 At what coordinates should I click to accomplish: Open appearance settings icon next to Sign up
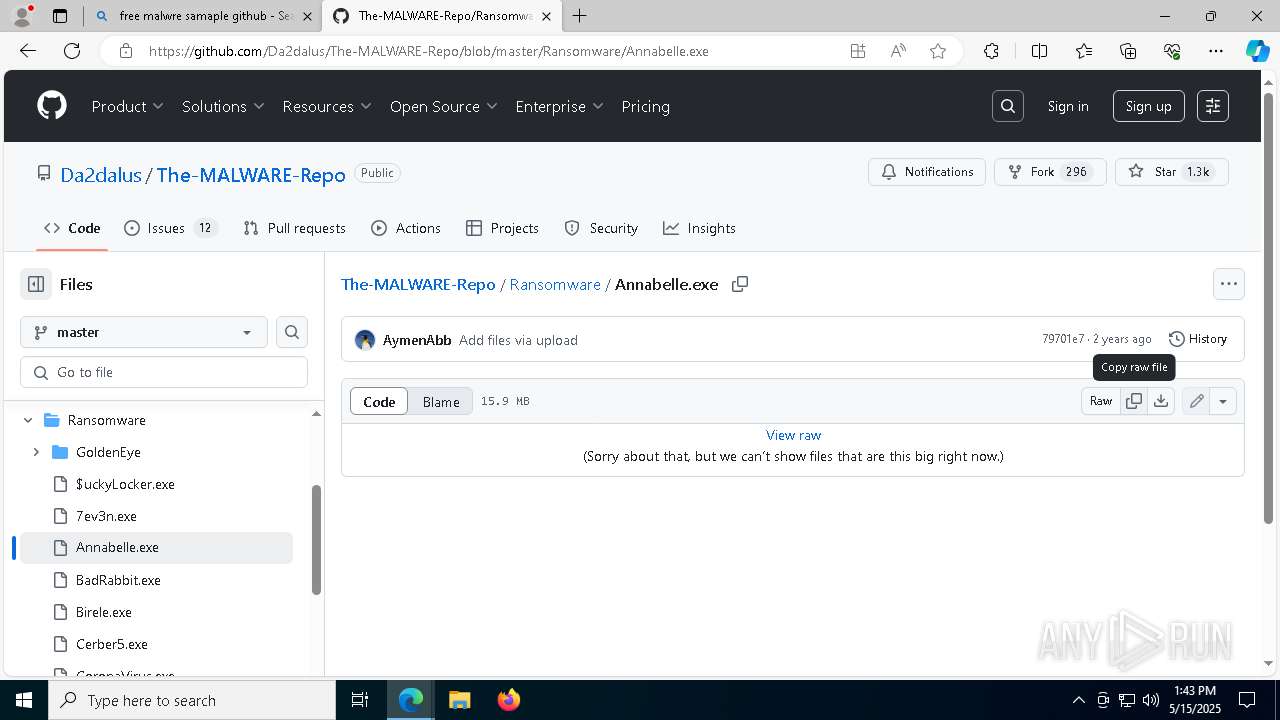[x=1213, y=106]
